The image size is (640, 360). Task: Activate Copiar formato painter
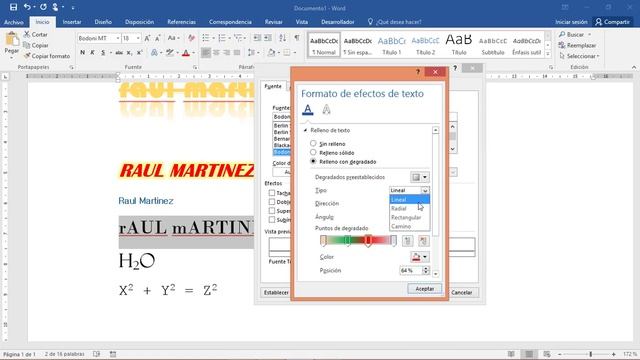pyautogui.click(x=47, y=56)
